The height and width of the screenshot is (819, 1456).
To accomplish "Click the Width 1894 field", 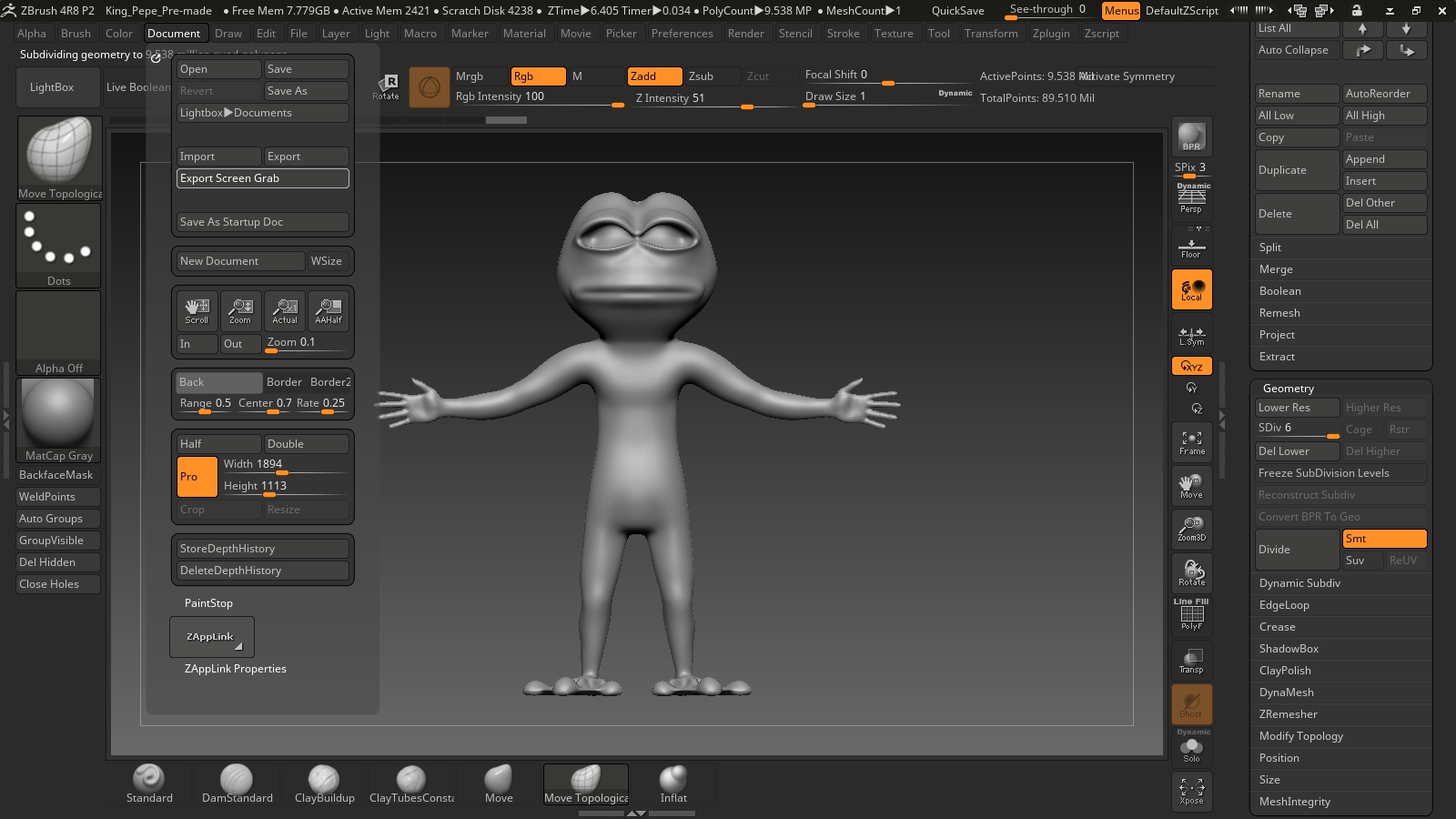I will point(284,465).
